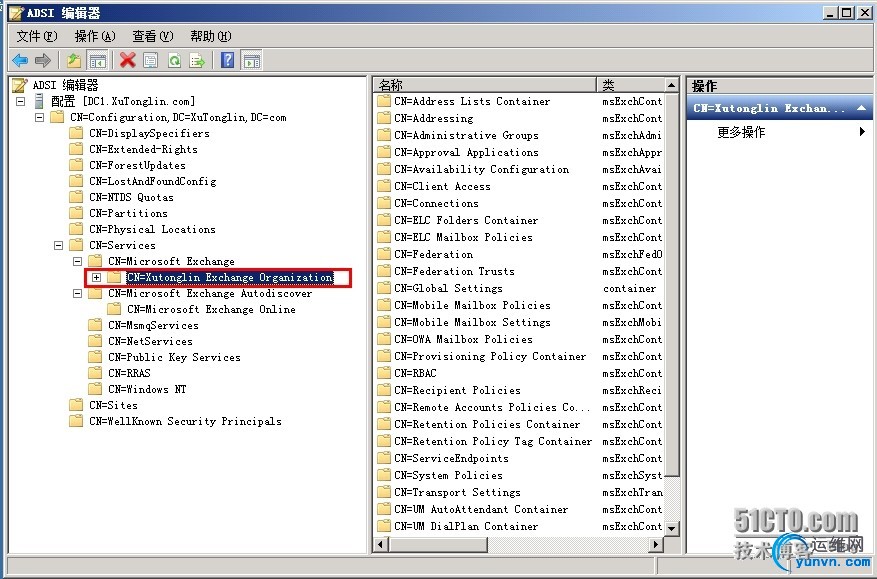Click the green Refresh toolbar icon
The height and width of the screenshot is (579, 877).
[x=174, y=60]
